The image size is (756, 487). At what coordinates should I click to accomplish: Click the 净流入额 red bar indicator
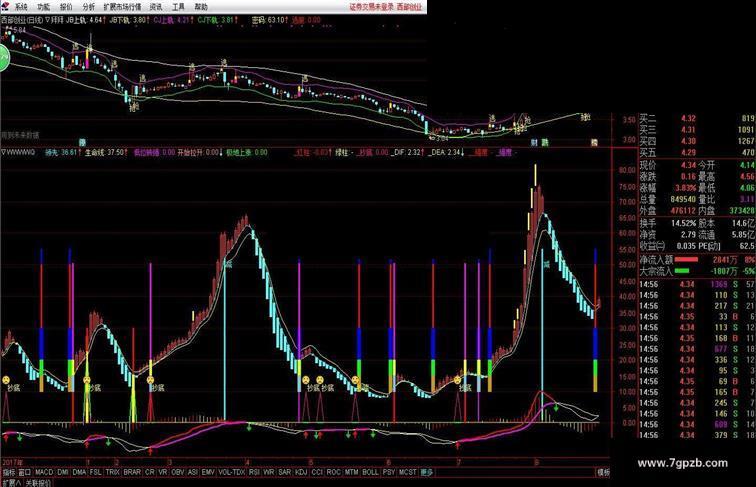pyautogui.click(x=686, y=259)
